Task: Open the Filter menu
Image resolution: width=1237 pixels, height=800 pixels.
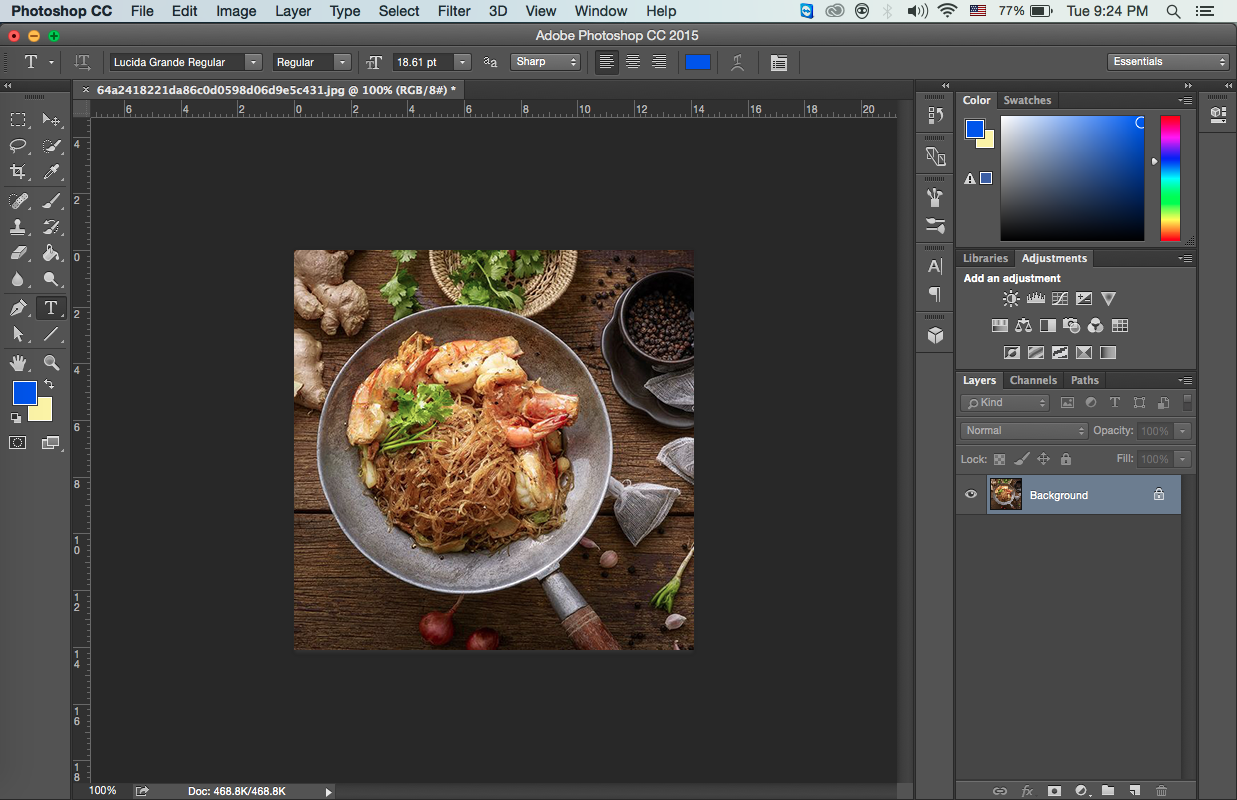Action: [x=454, y=11]
